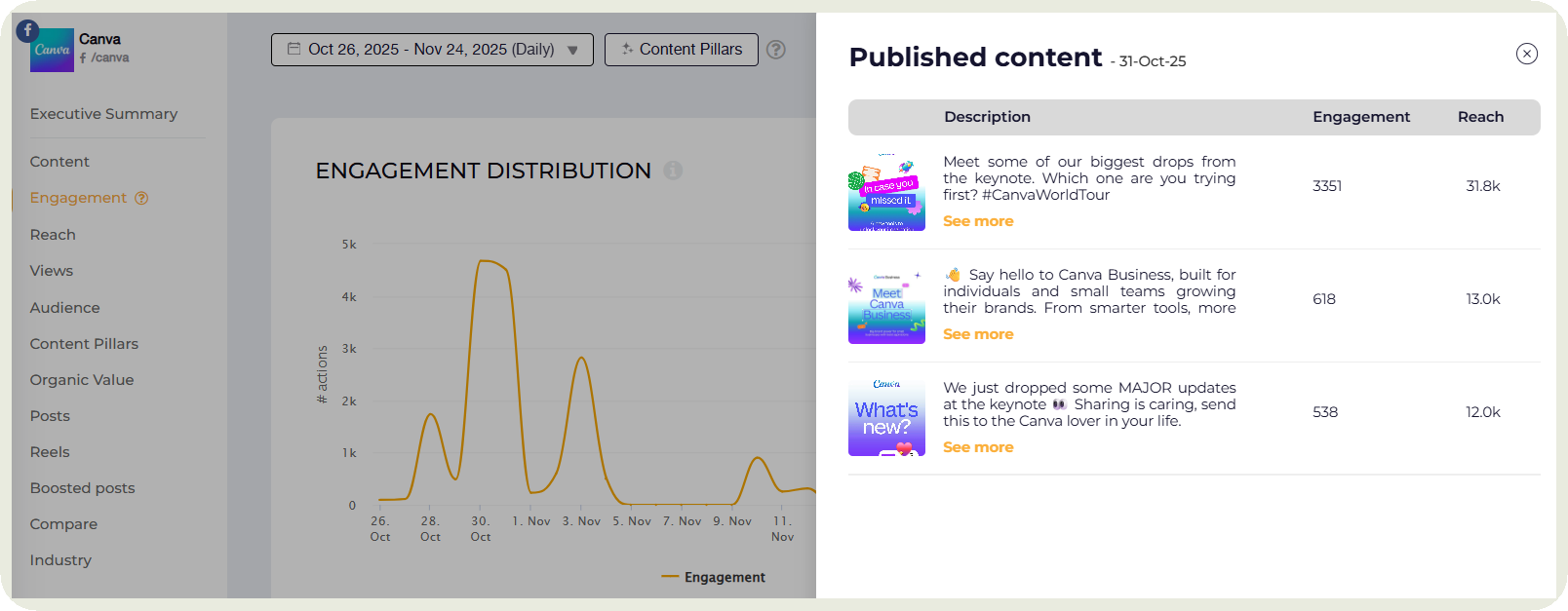Click See more on biggest drops post
The width and height of the screenshot is (1568, 611).
(x=978, y=221)
